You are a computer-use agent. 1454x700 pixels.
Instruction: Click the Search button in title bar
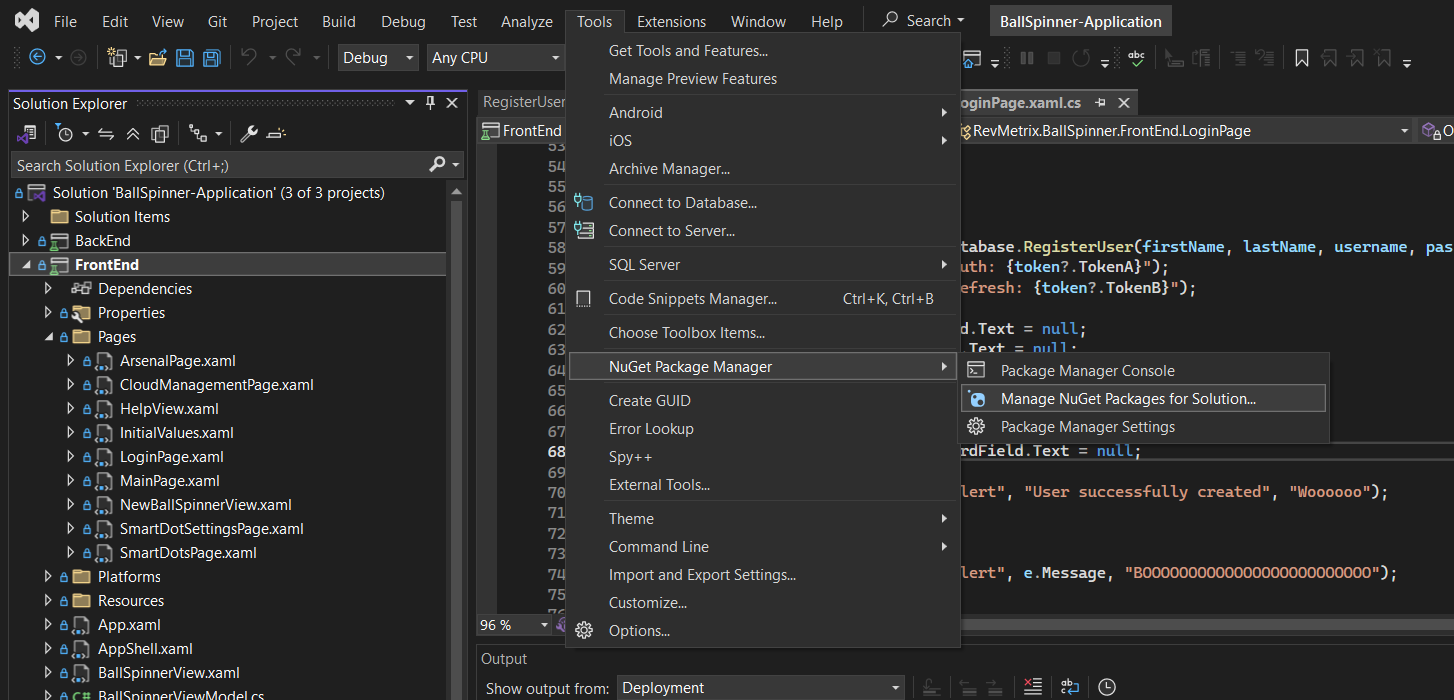pyautogui.click(x=924, y=21)
